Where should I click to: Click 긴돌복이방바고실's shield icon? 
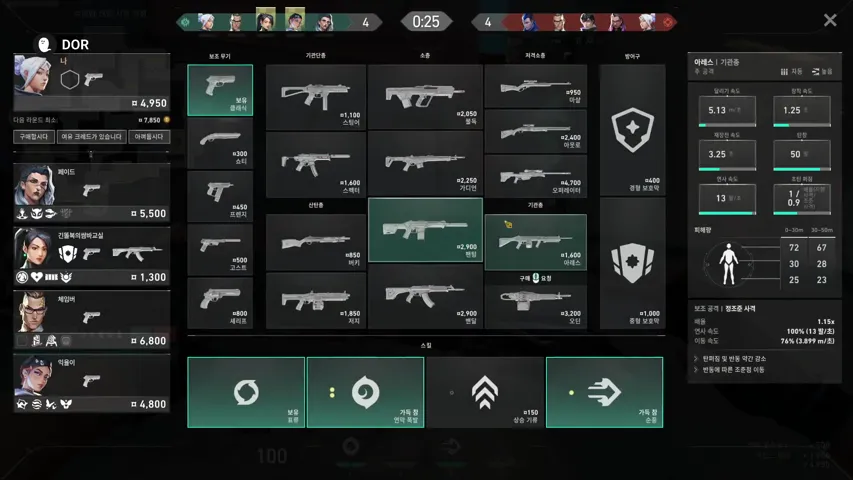point(67,254)
